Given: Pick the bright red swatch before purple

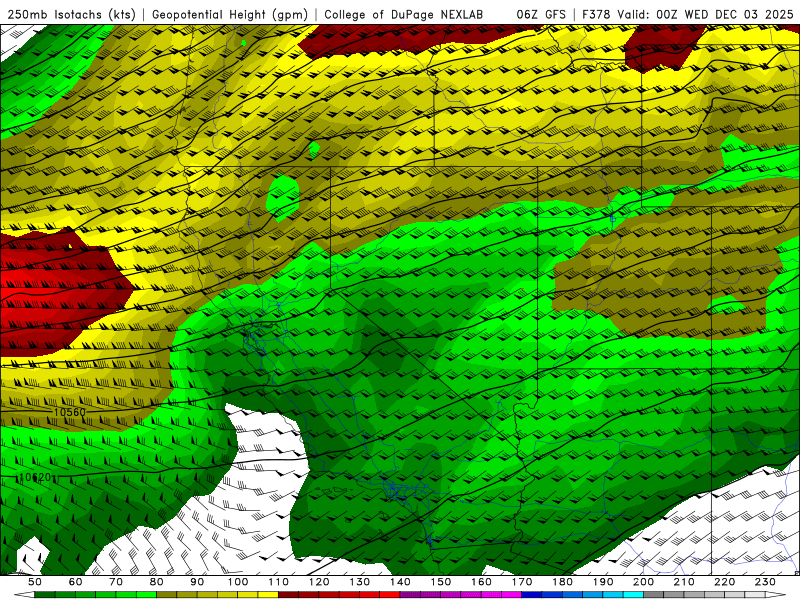Looking at the screenshot, I should click(389, 595).
